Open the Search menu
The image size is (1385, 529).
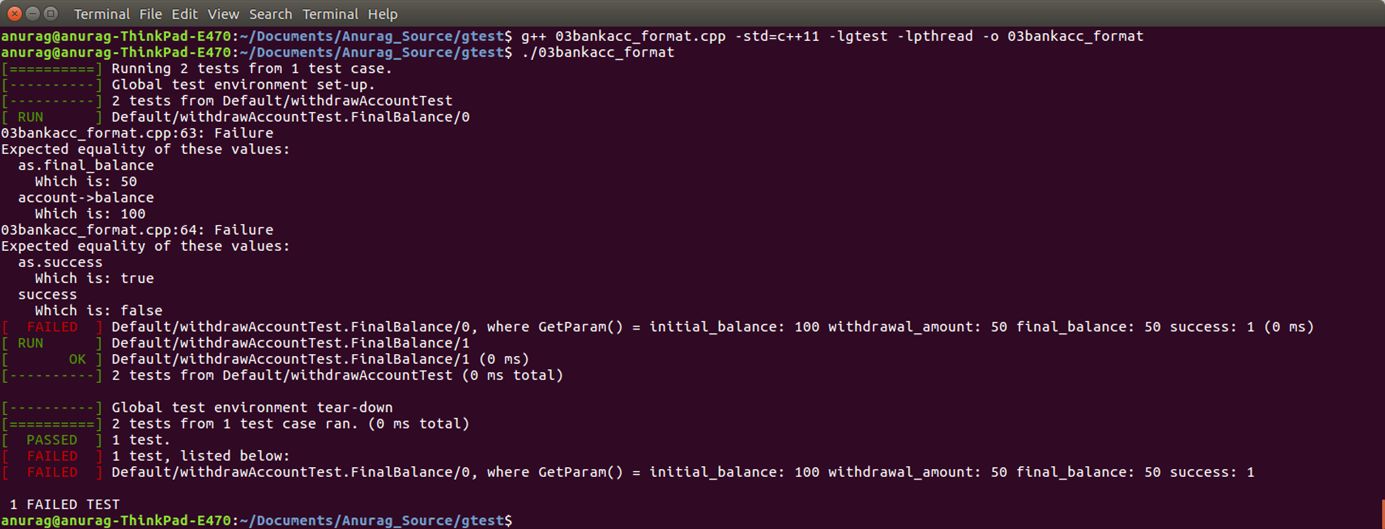pos(271,14)
